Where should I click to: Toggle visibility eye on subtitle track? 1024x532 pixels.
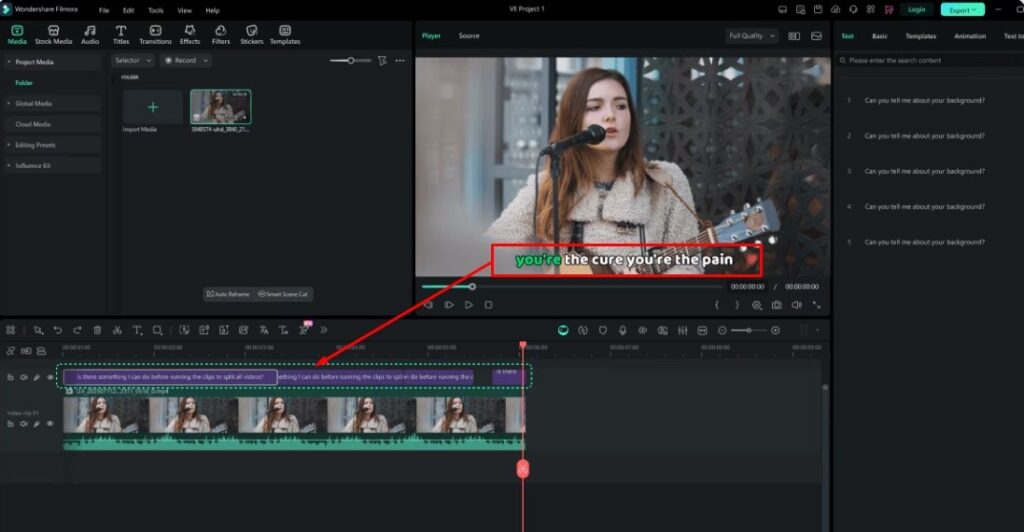point(50,377)
